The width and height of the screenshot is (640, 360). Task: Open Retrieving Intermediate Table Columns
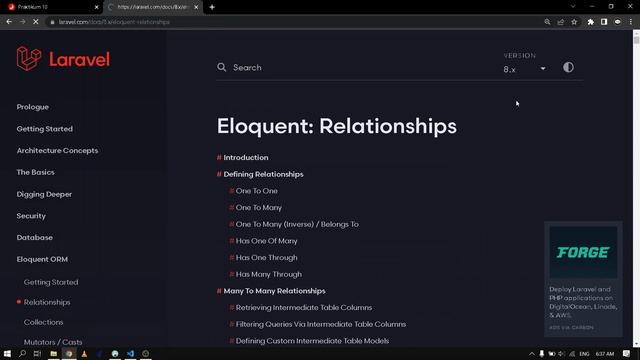tap(304, 308)
